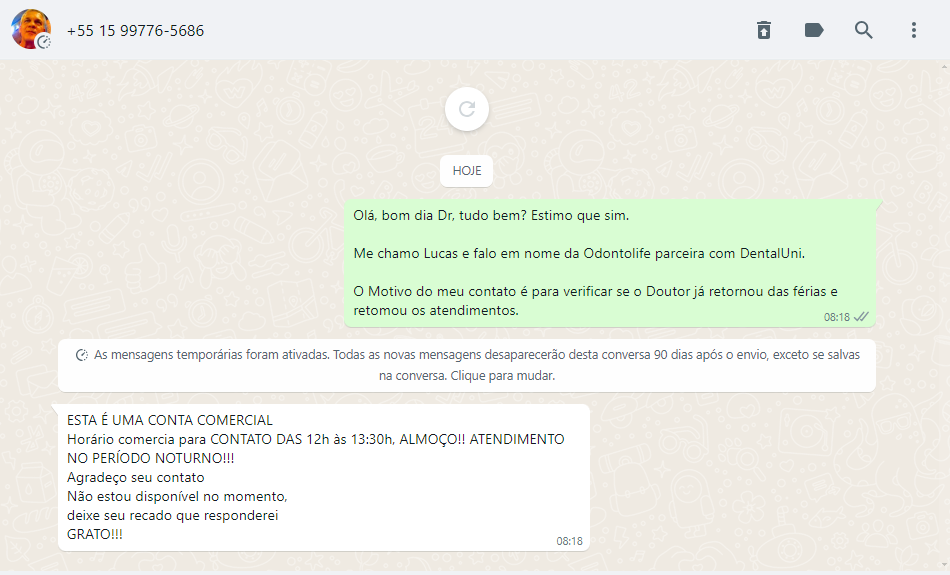Screen dimensions: 950x575
Task: Click the "GRATO!!!" text in received message
Action: 95,534
